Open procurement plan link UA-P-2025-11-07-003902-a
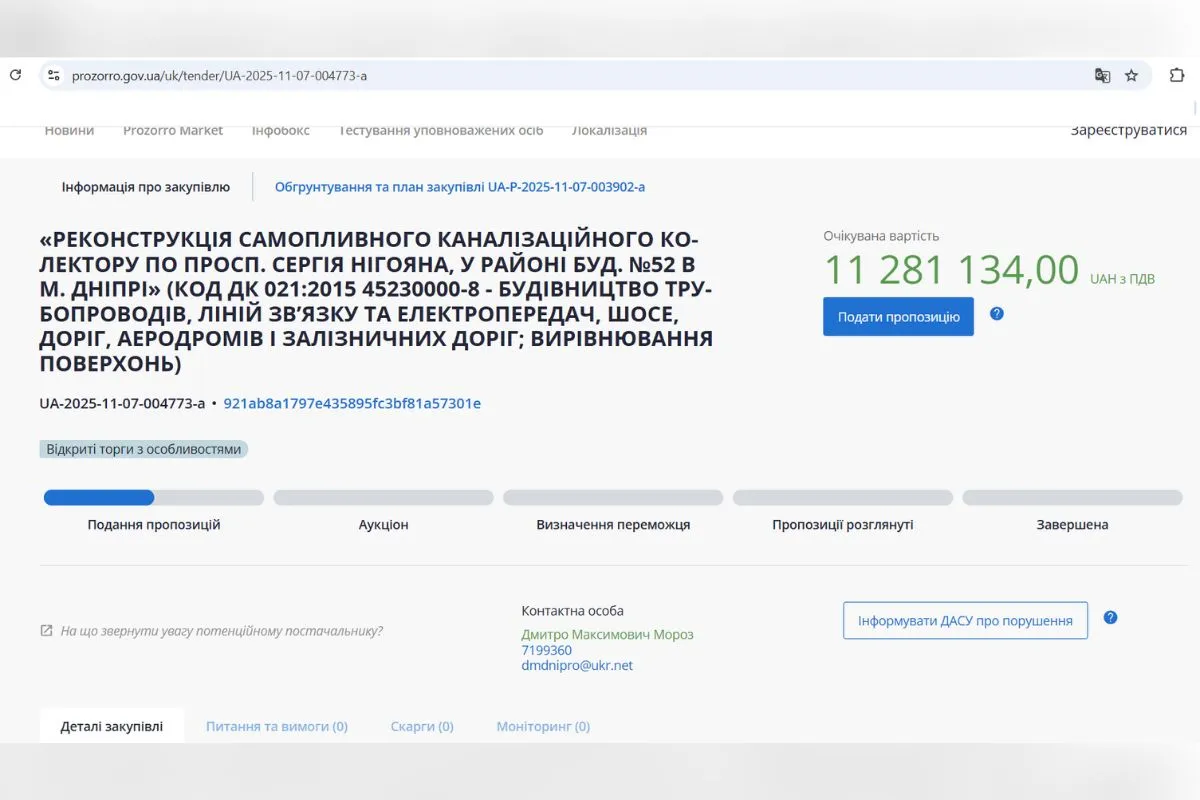This screenshot has height=800, width=1200. pyautogui.click(x=460, y=186)
